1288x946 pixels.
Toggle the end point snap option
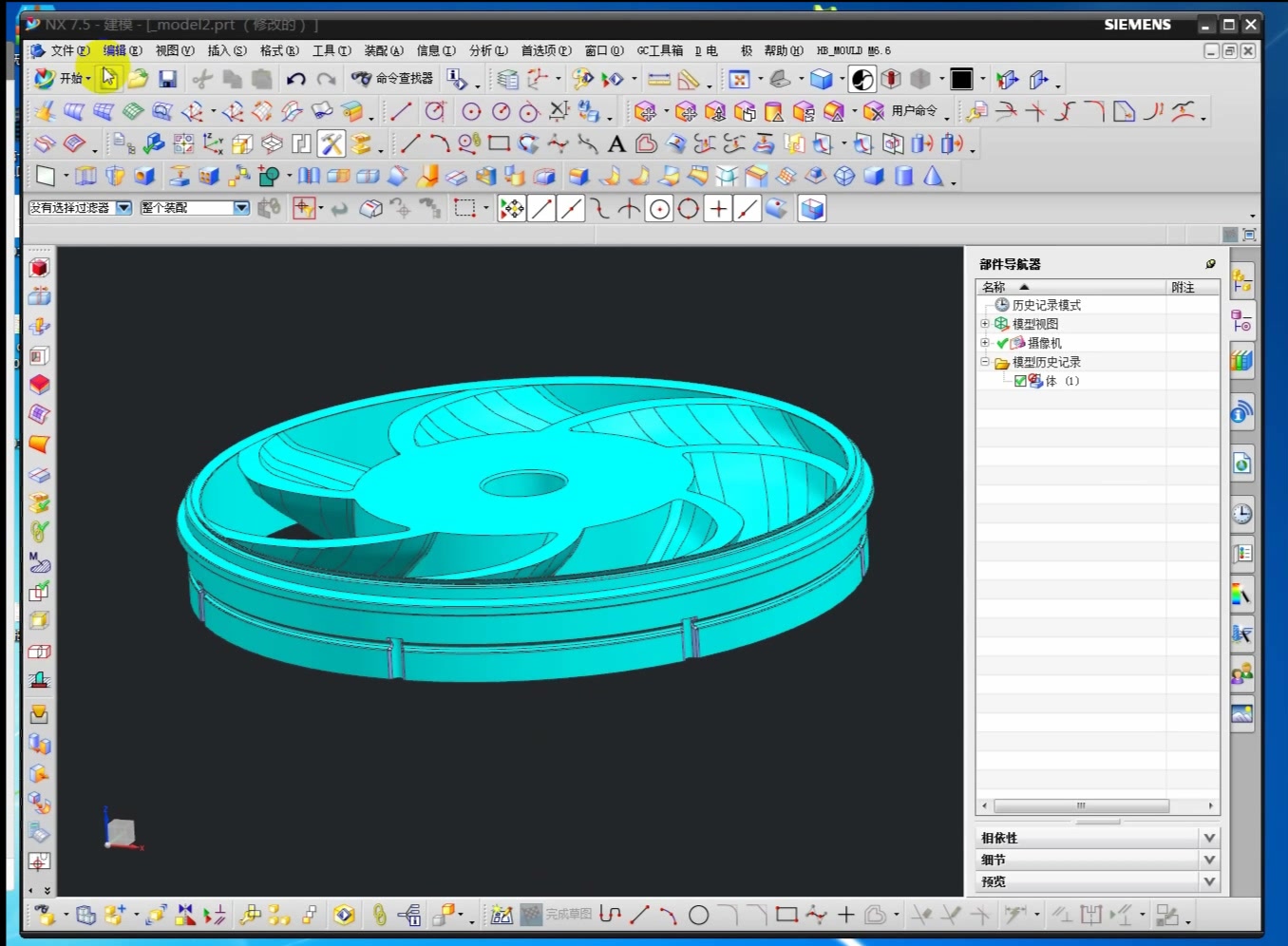pos(541,208)
